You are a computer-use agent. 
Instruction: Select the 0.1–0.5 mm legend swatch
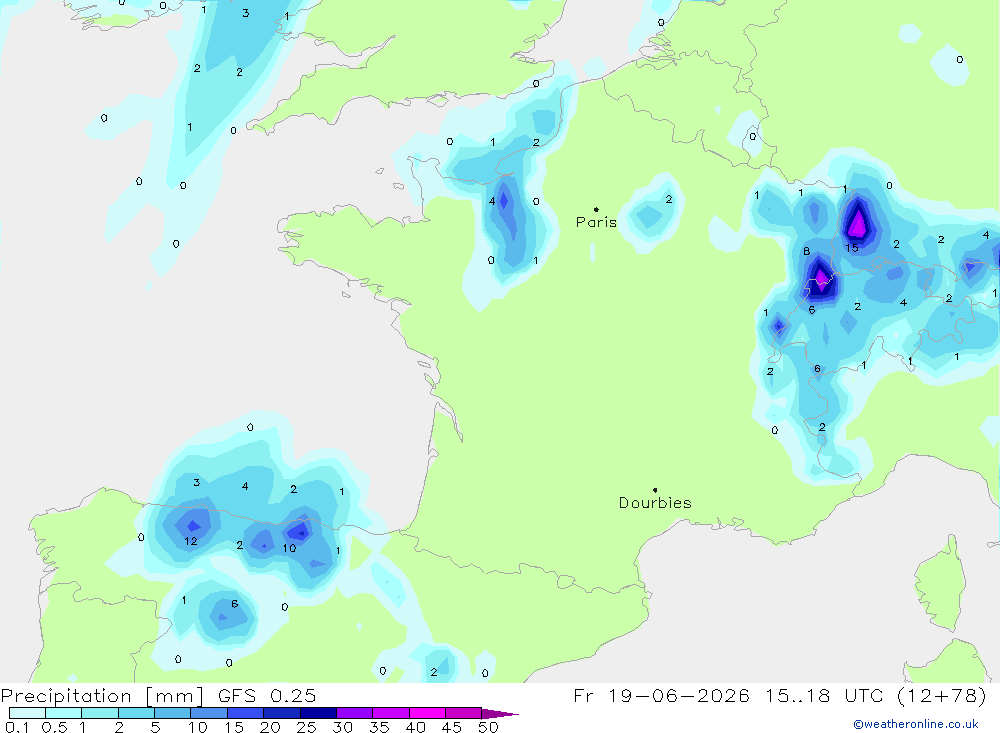tap(27, 713)
